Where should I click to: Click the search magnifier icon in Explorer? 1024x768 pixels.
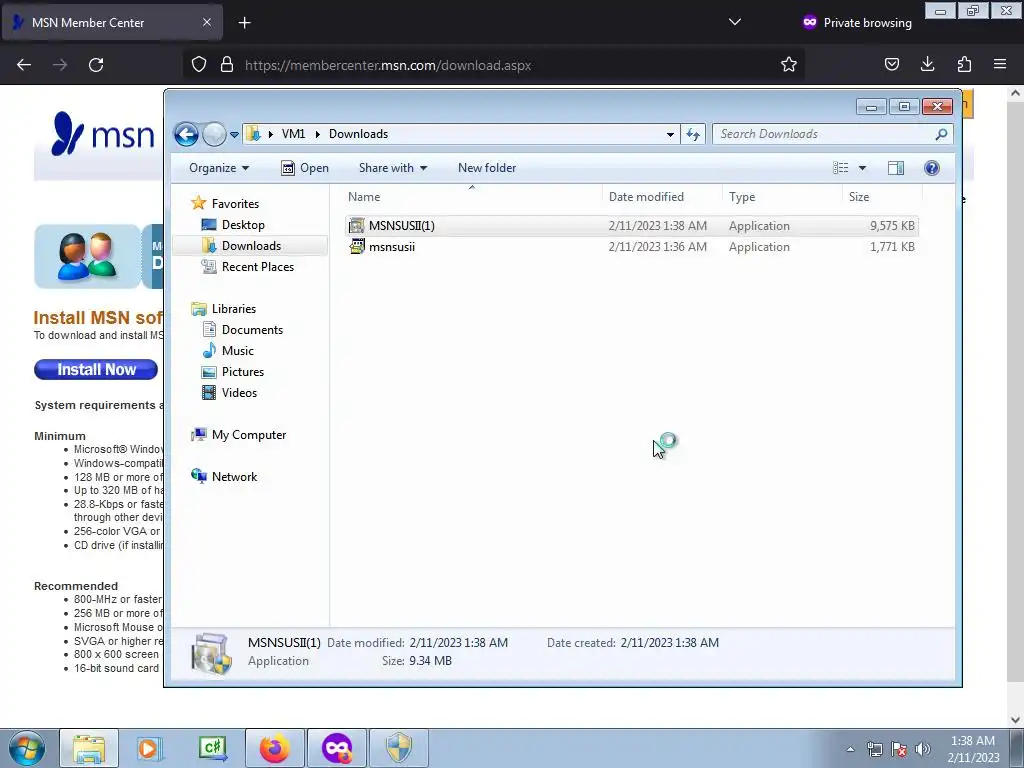pyautogui.click(x=941, y=134)
